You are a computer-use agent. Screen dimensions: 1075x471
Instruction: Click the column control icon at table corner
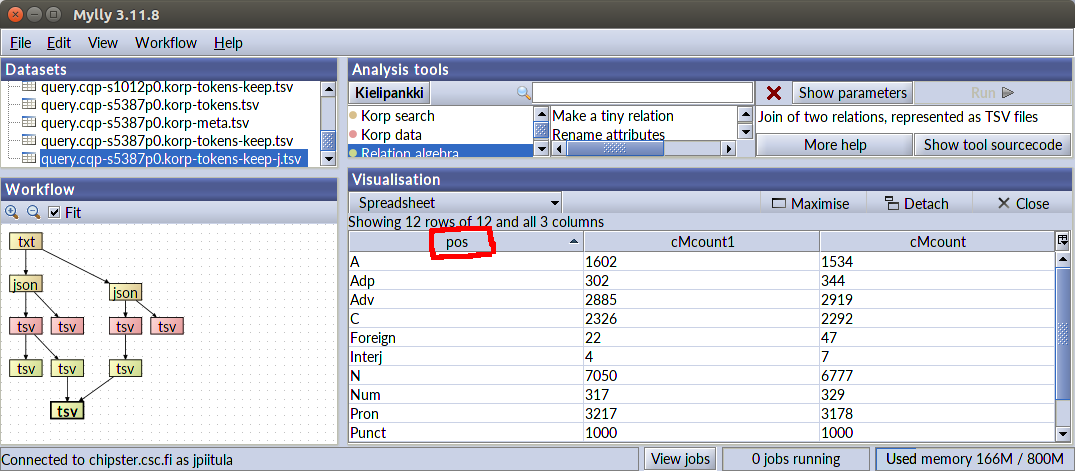point(1063,240)
